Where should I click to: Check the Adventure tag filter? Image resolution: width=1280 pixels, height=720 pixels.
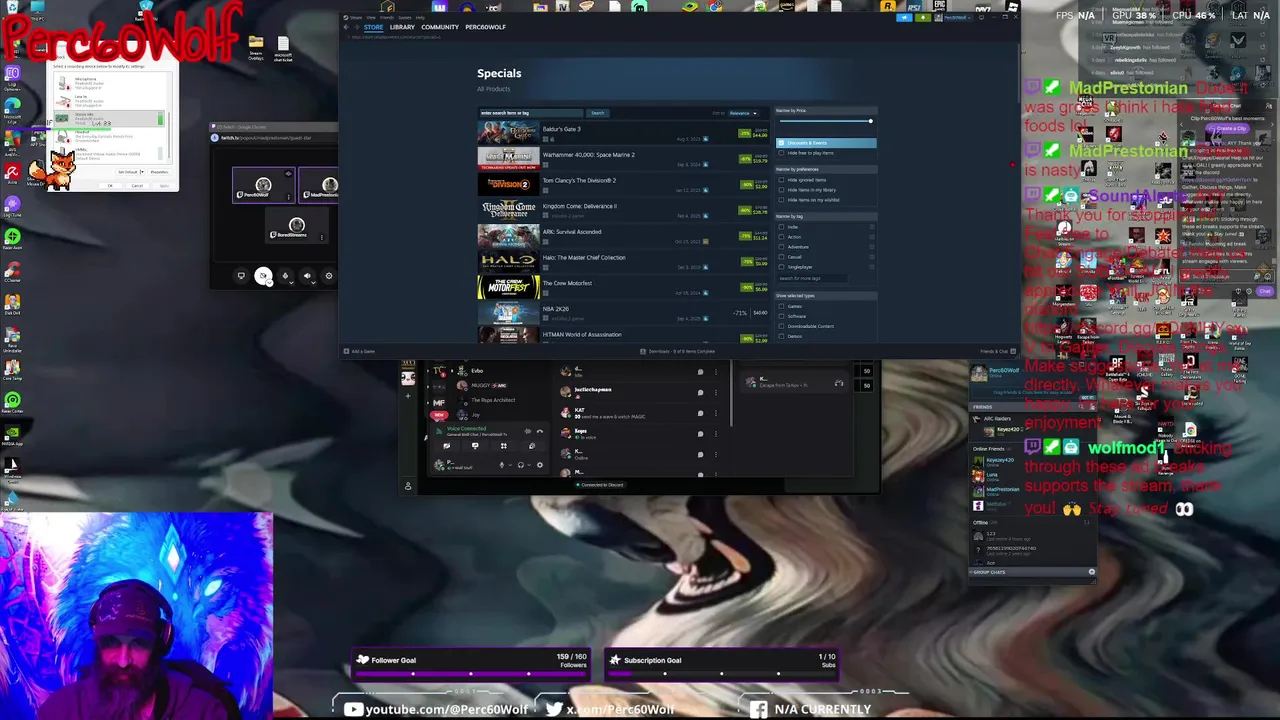click(781, 247)
